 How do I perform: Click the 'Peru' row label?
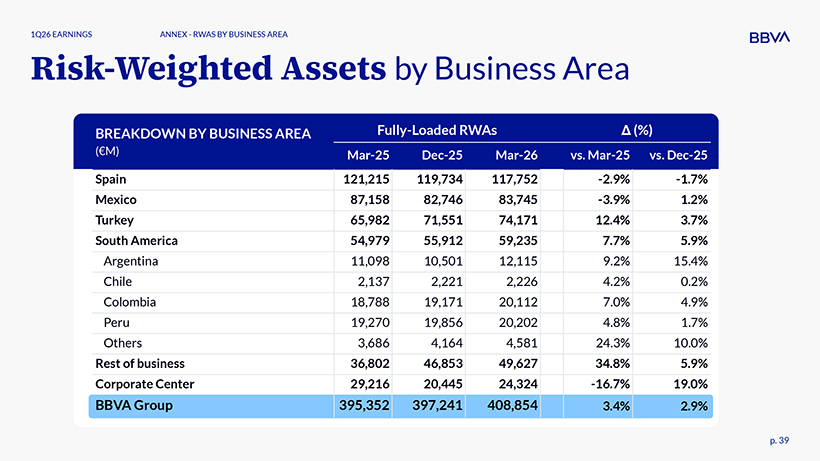(x=117, y=322)
